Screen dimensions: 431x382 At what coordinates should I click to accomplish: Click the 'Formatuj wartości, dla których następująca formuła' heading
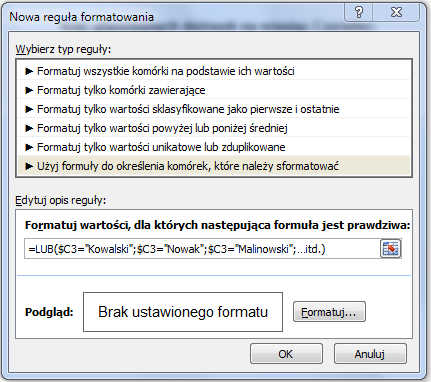click(218, 225)
